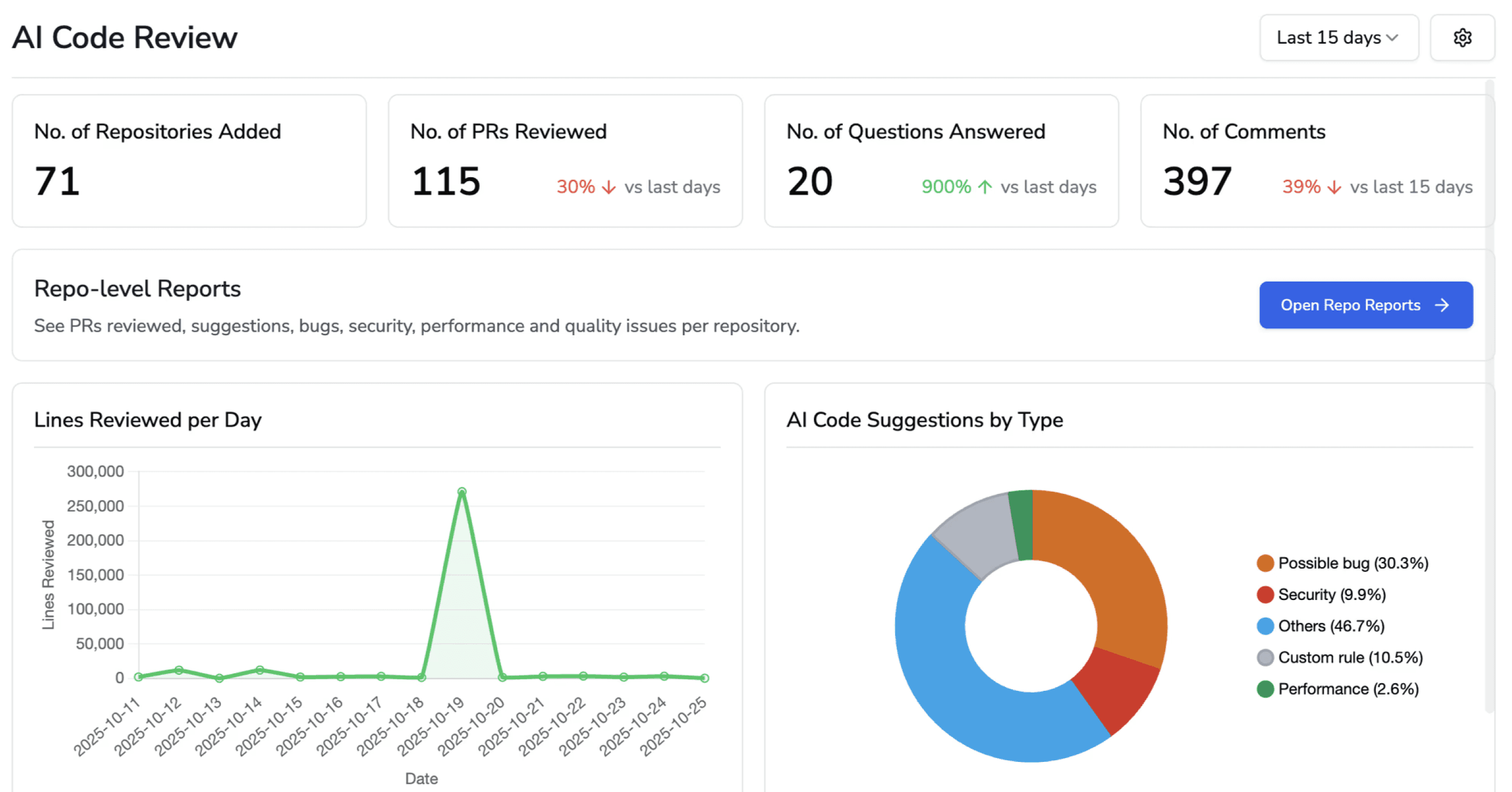1512x792 pixels.
Task: Open the settings gear icon
Action: (1463, 38)
